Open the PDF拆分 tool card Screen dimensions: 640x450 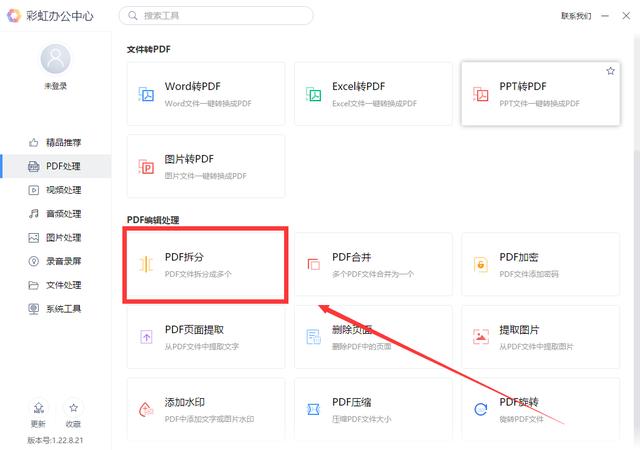(x=206, y=265)
